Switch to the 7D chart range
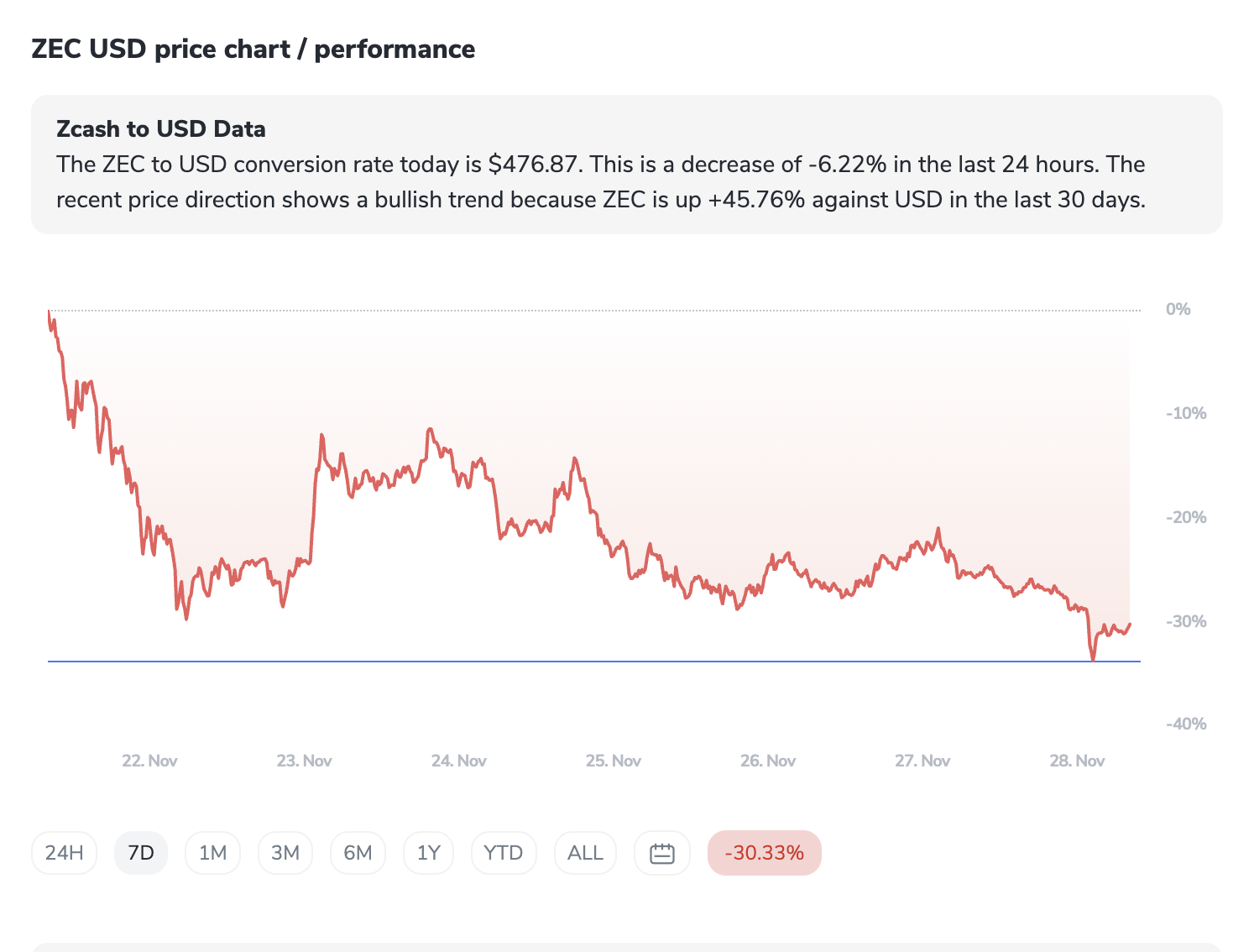Screen dimensions: 1254x952 click(x=141, y=853)
